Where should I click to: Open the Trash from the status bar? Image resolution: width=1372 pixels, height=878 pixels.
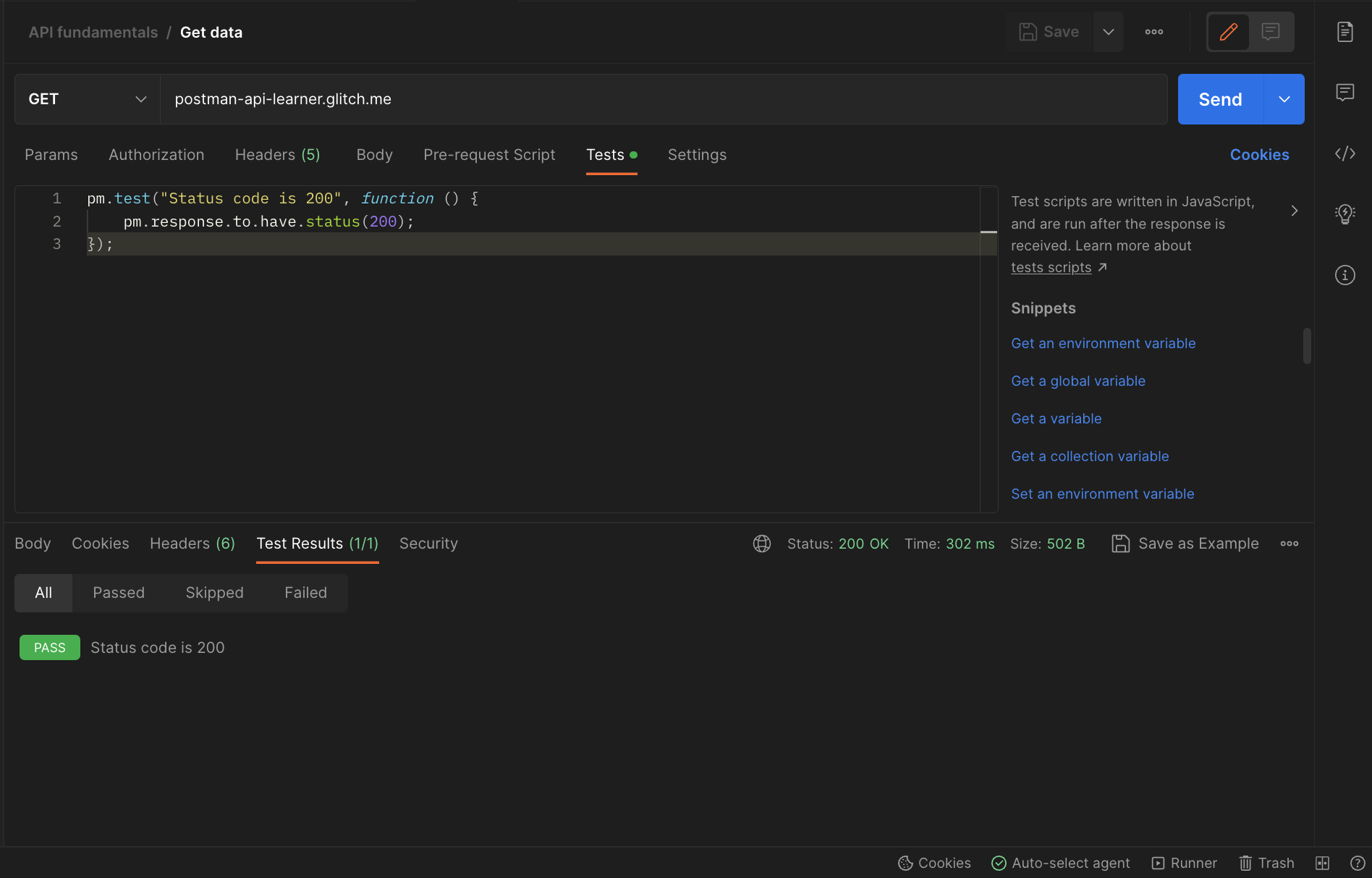(1266, 863)
